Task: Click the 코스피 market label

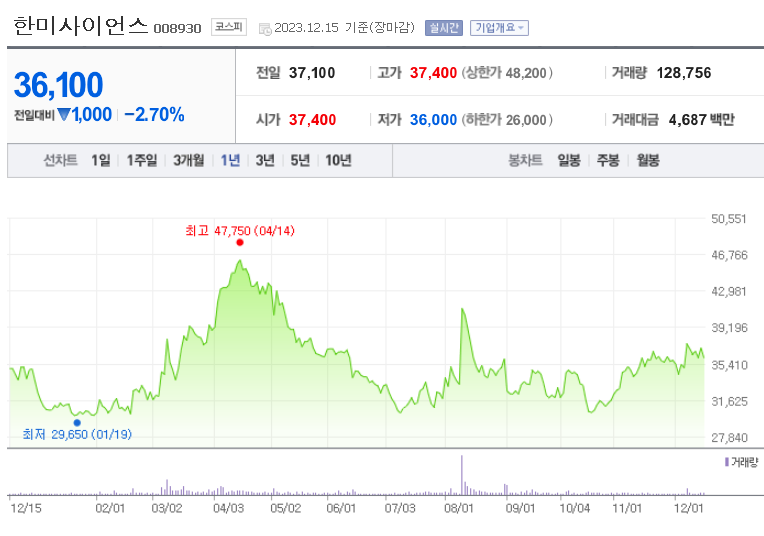Action: [229, 27]
